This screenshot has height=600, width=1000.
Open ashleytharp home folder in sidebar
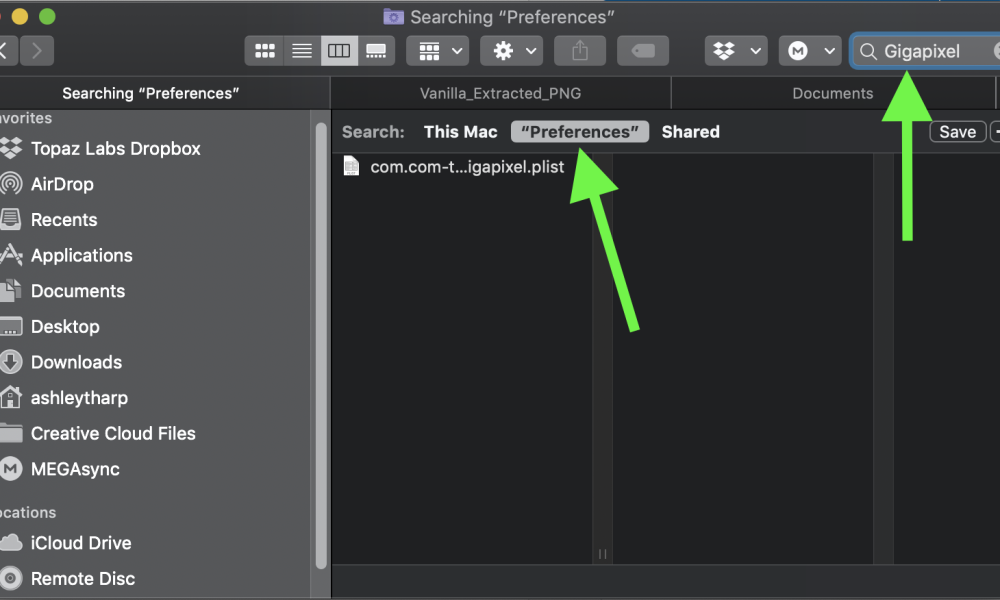(x=79, y=399)
